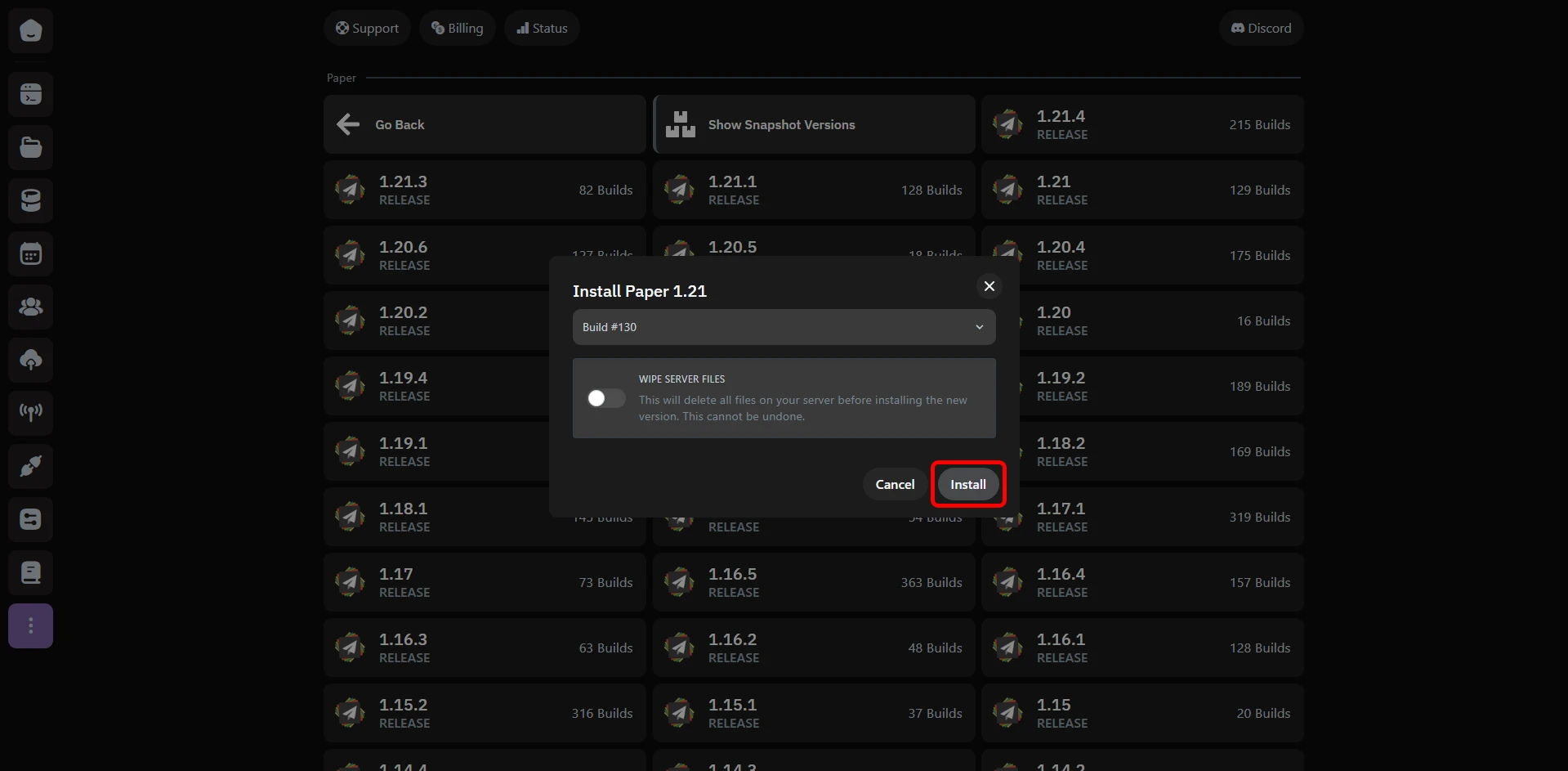Select version 1.16.4 with 157 Builds

tap(1142, 582)
